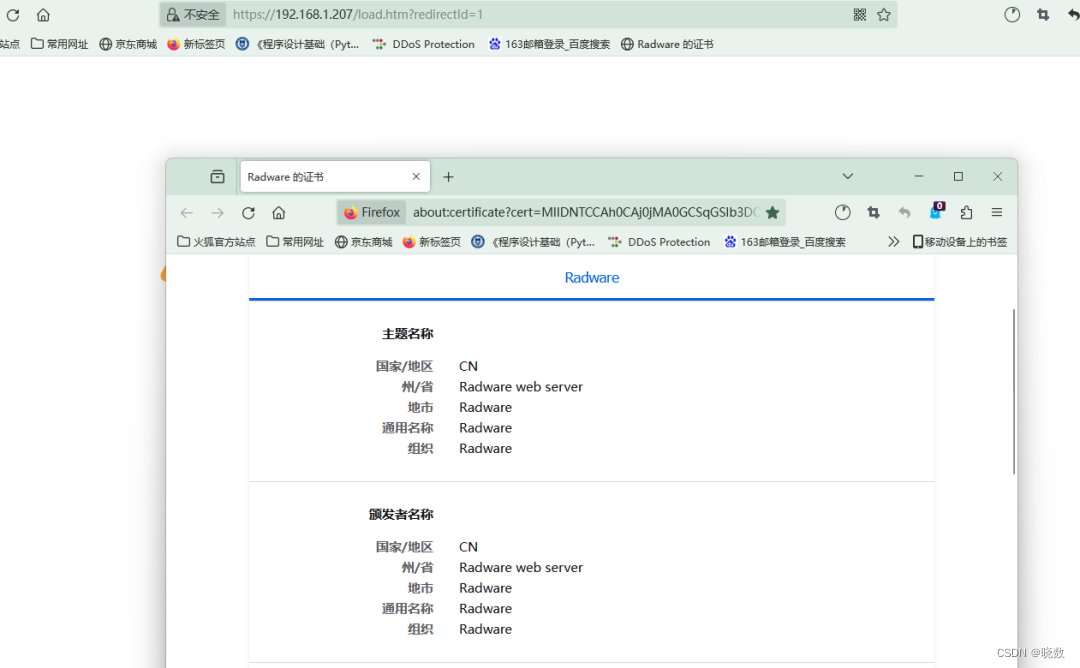1080x668 pixels.
Task: Close the Radware 的证书 tab
Action: coord(416,176)
